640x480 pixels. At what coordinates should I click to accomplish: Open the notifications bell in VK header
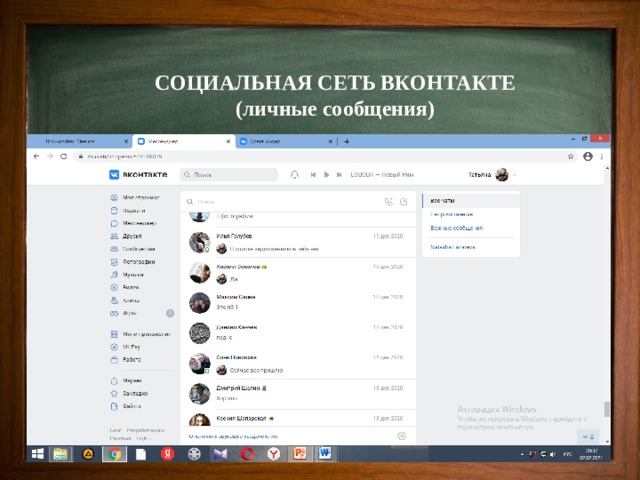(294, 175)
